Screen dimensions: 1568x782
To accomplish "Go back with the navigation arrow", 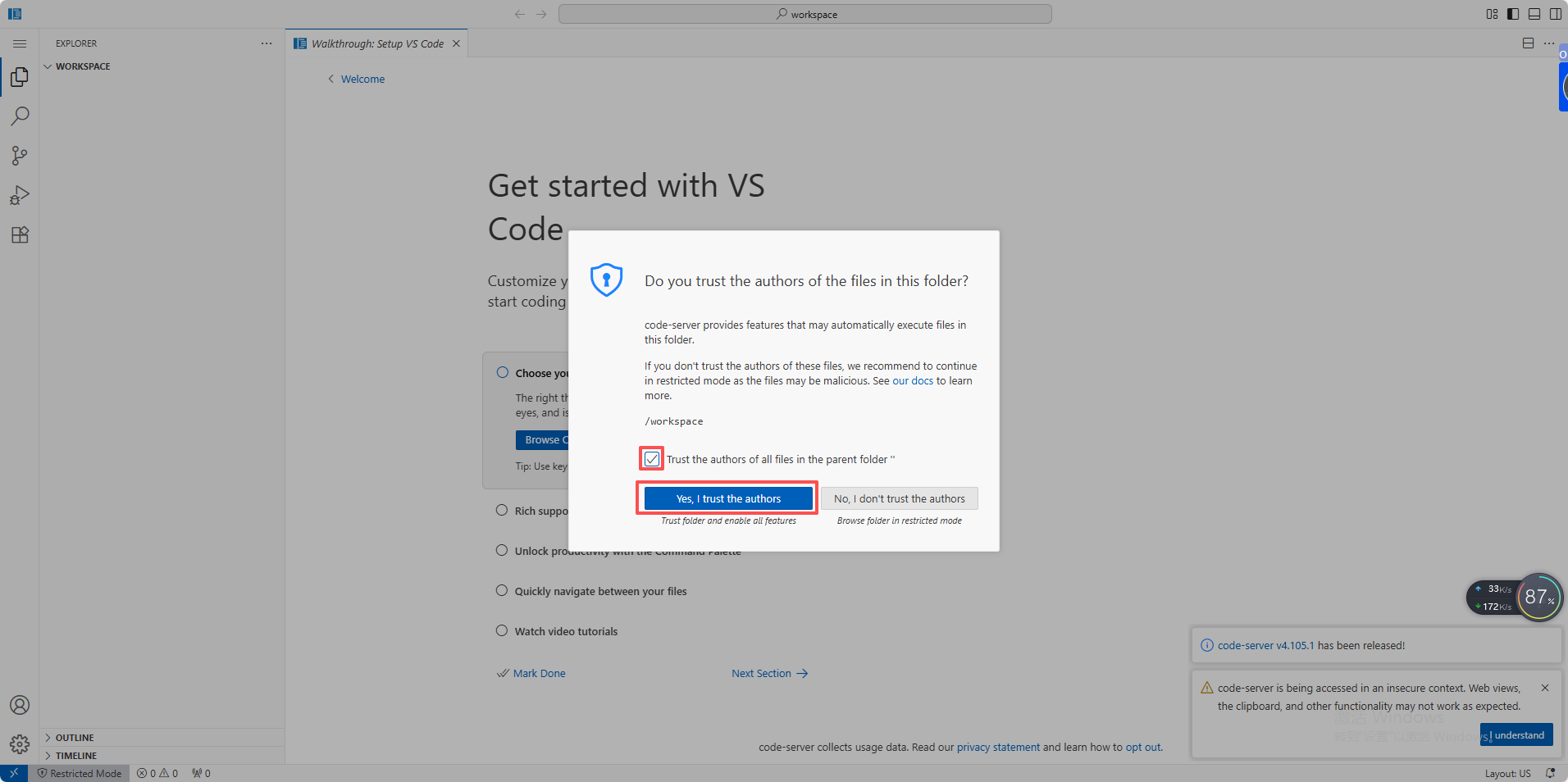I will coord(520,14).
